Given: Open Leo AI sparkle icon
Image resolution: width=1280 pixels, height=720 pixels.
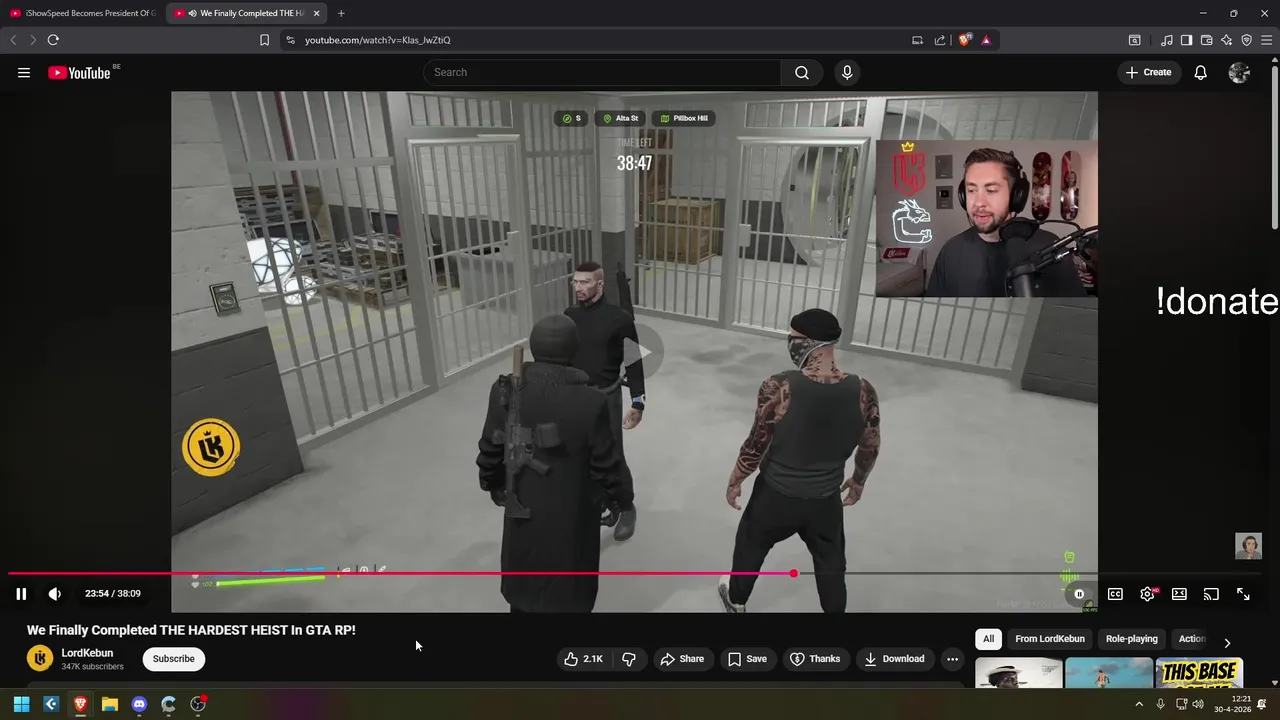Looking at the screenshot, I should click(x=1226, y=40).
